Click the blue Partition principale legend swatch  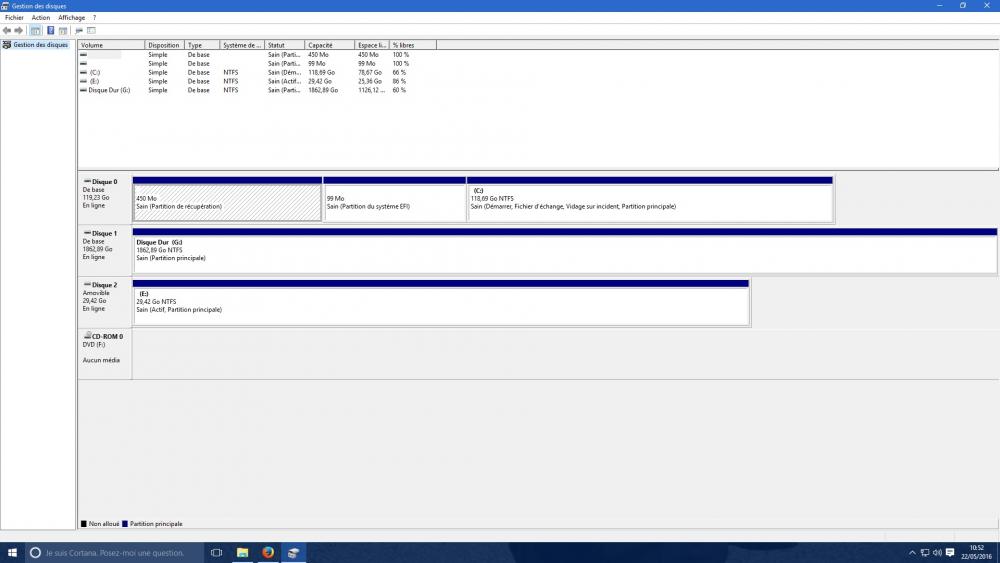pyautogui.click(x=125, y=524)
